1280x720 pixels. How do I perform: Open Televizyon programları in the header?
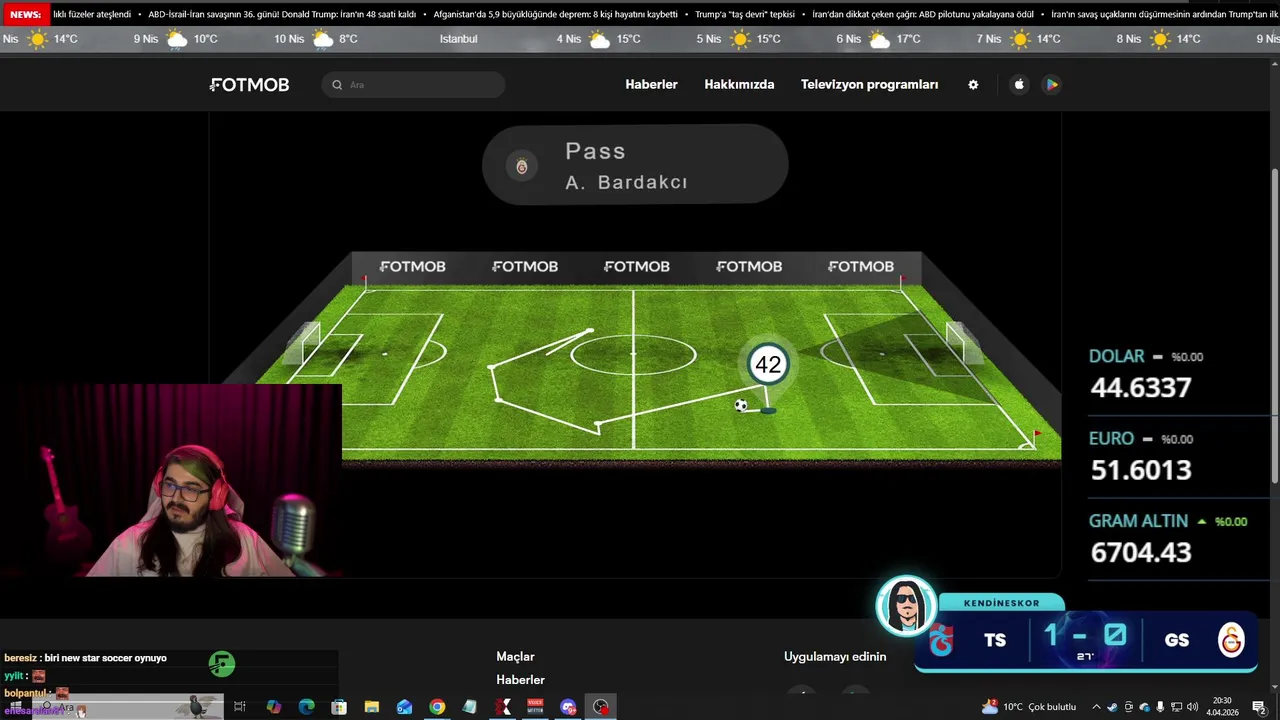869,85
